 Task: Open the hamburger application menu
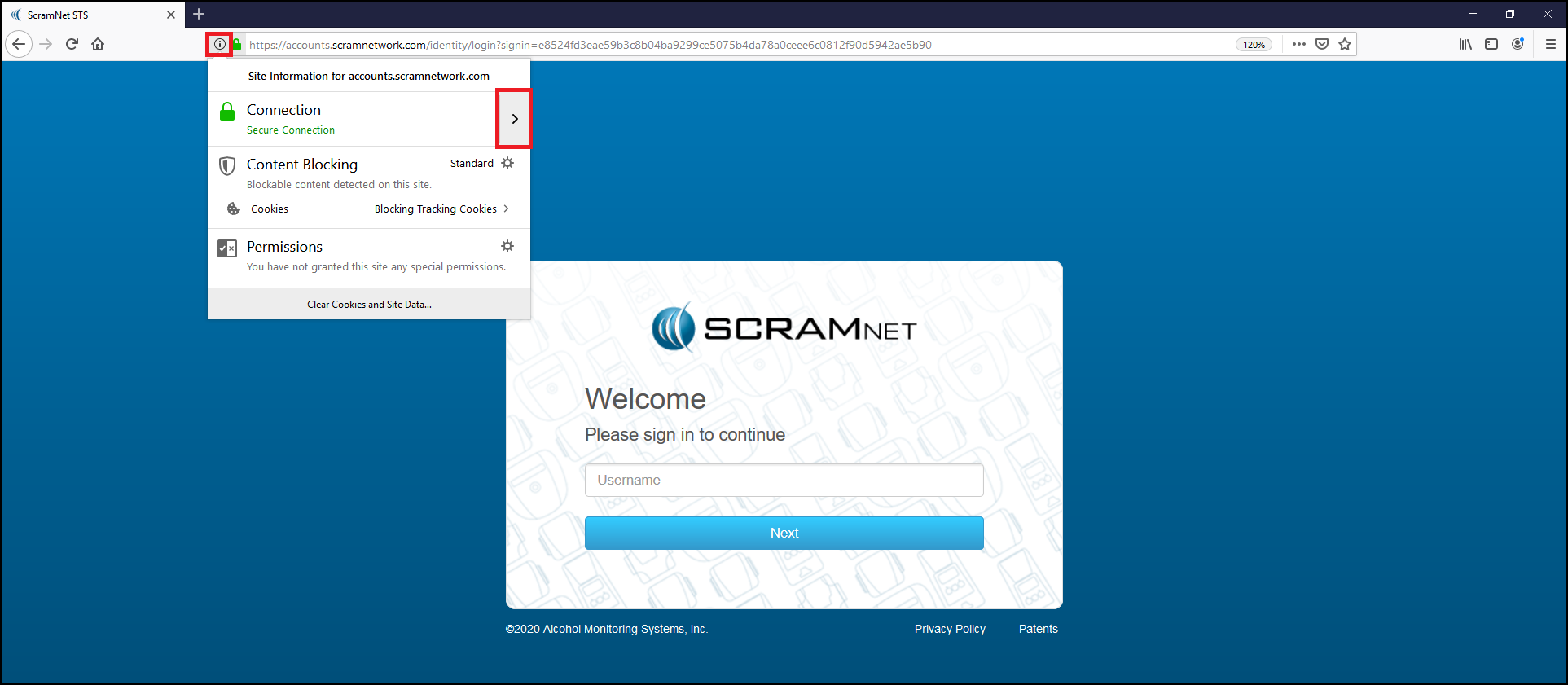pyautogui.click(x=1551, y=44)
